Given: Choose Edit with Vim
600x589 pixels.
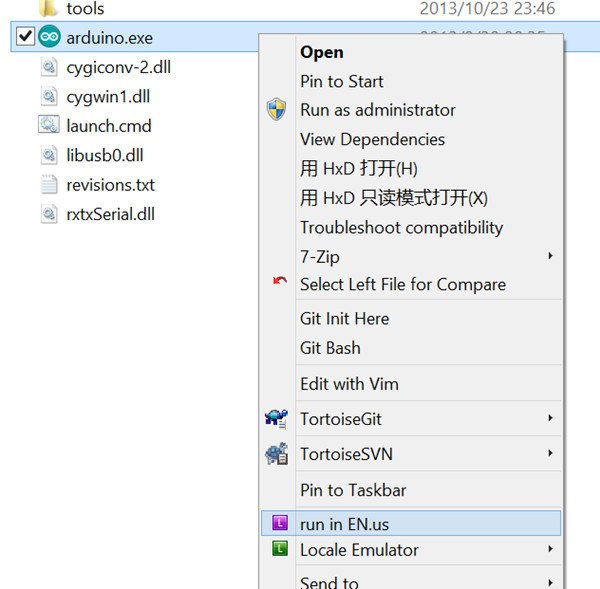Looking at the screenshot, I should (x=349, y=384).
